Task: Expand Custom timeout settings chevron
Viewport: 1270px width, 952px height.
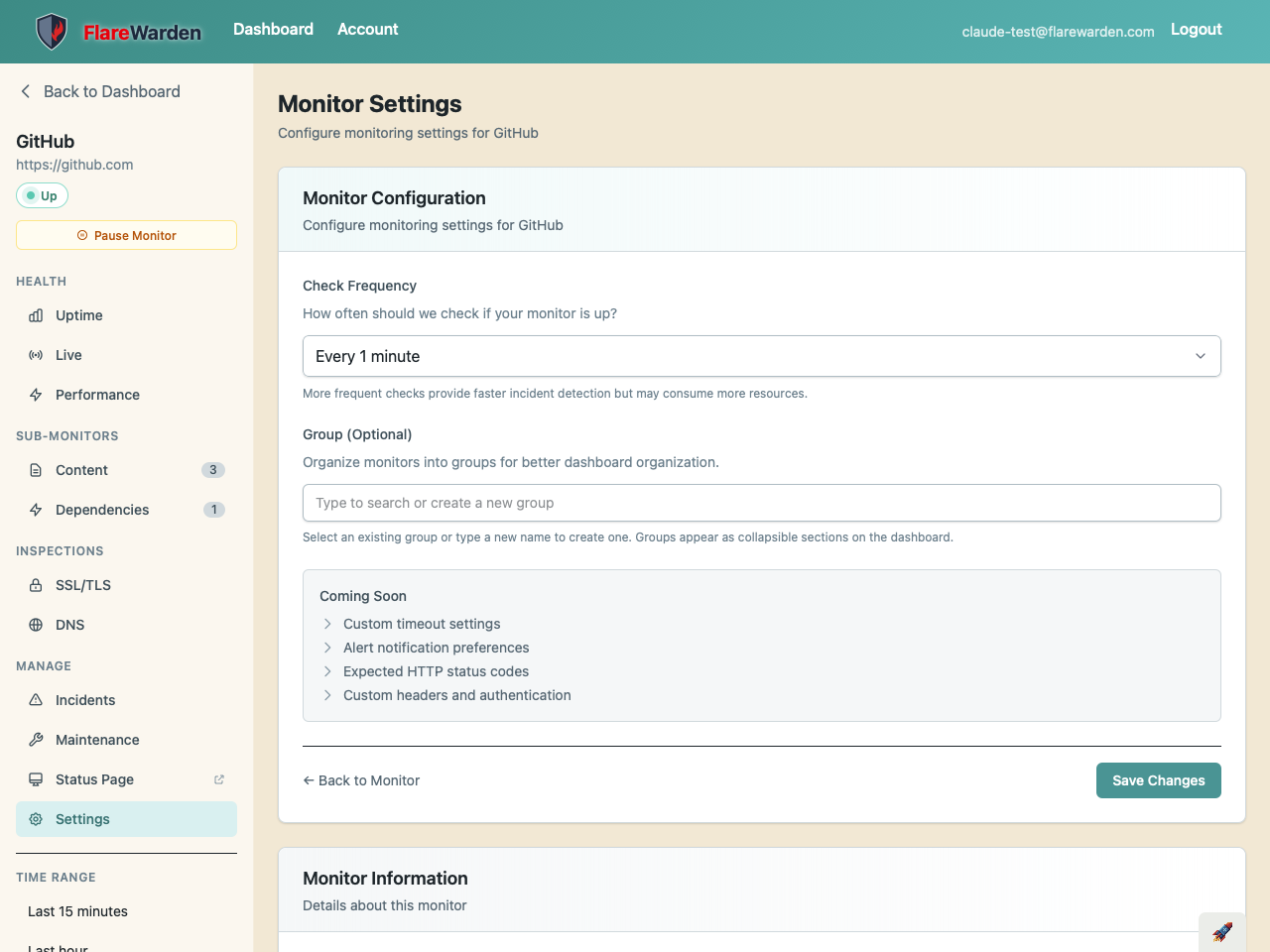Action: pos(327,624)
